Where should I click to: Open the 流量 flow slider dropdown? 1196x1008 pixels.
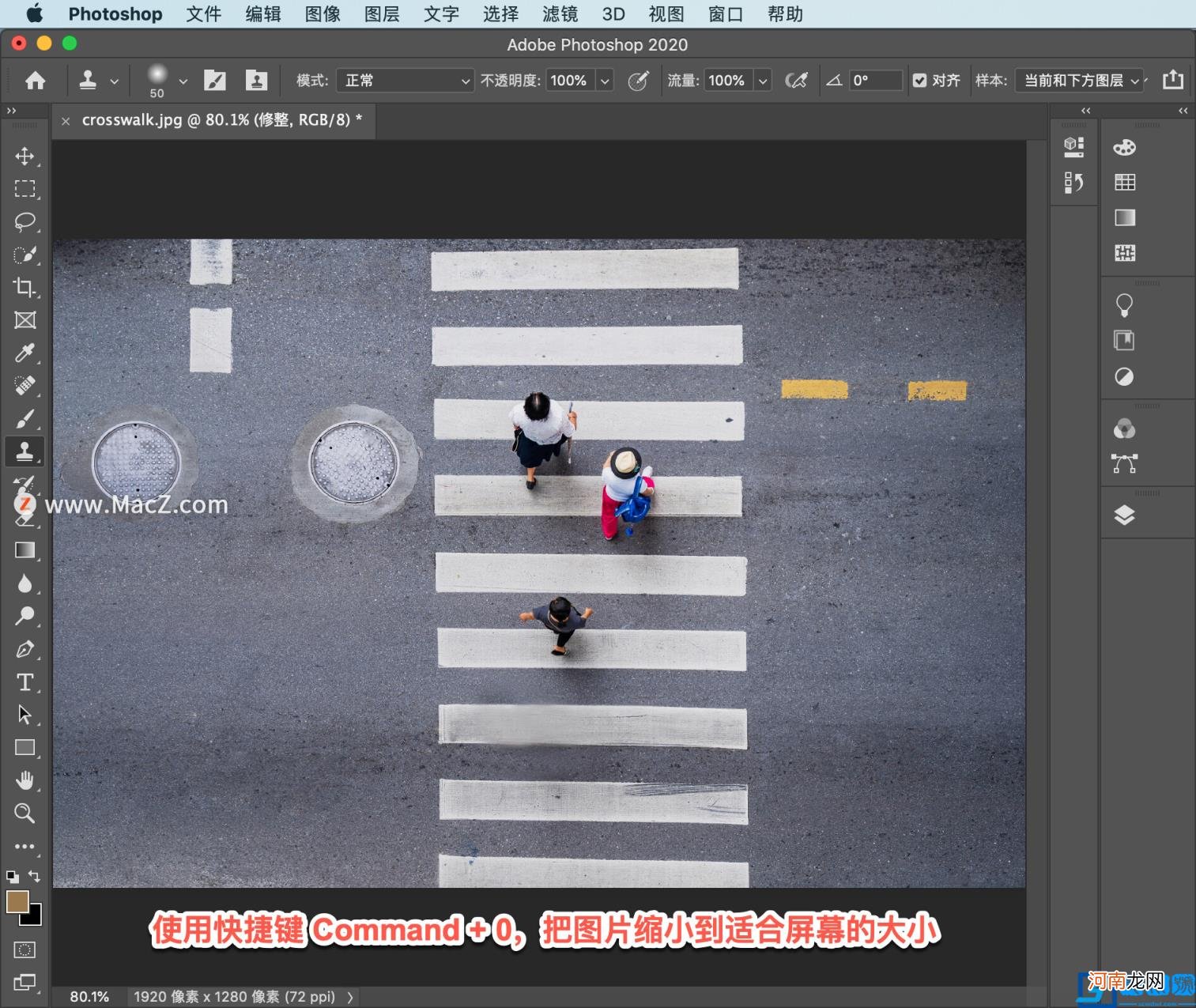tap(763, 80)
